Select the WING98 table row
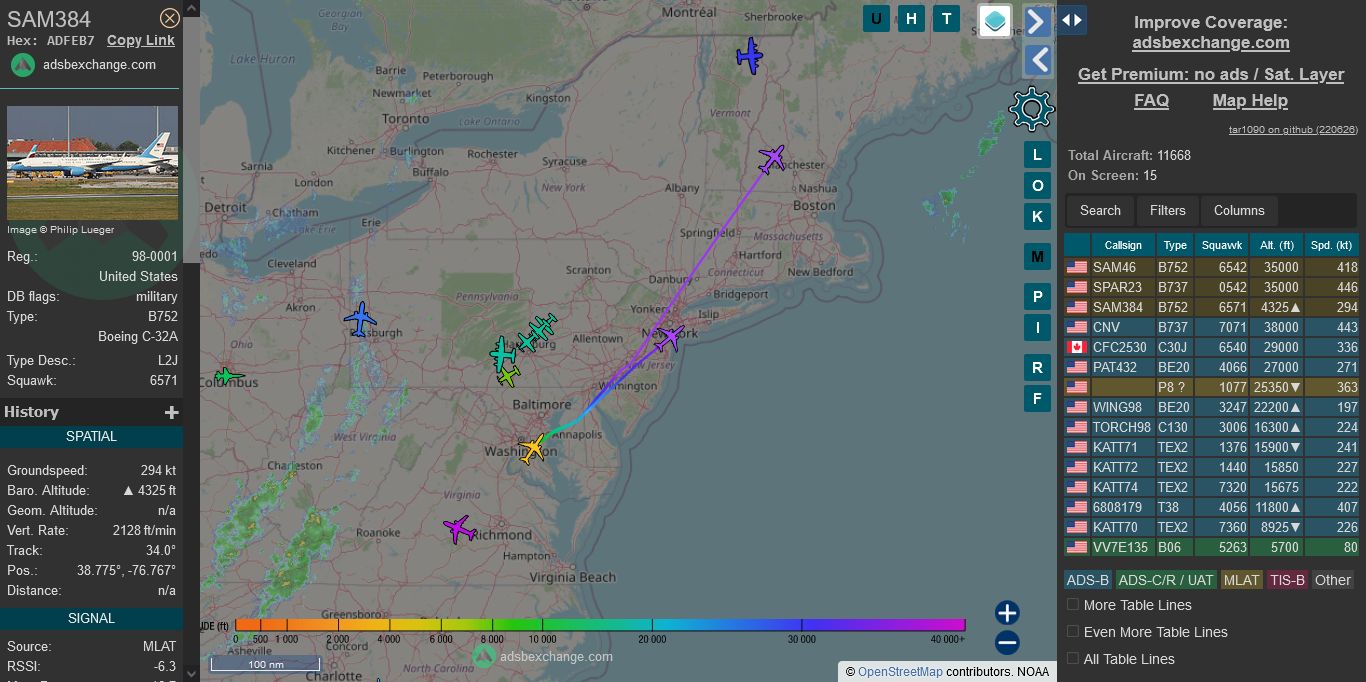The width and height of the screenshot is (1366, 682). [x=1211, y=407]
